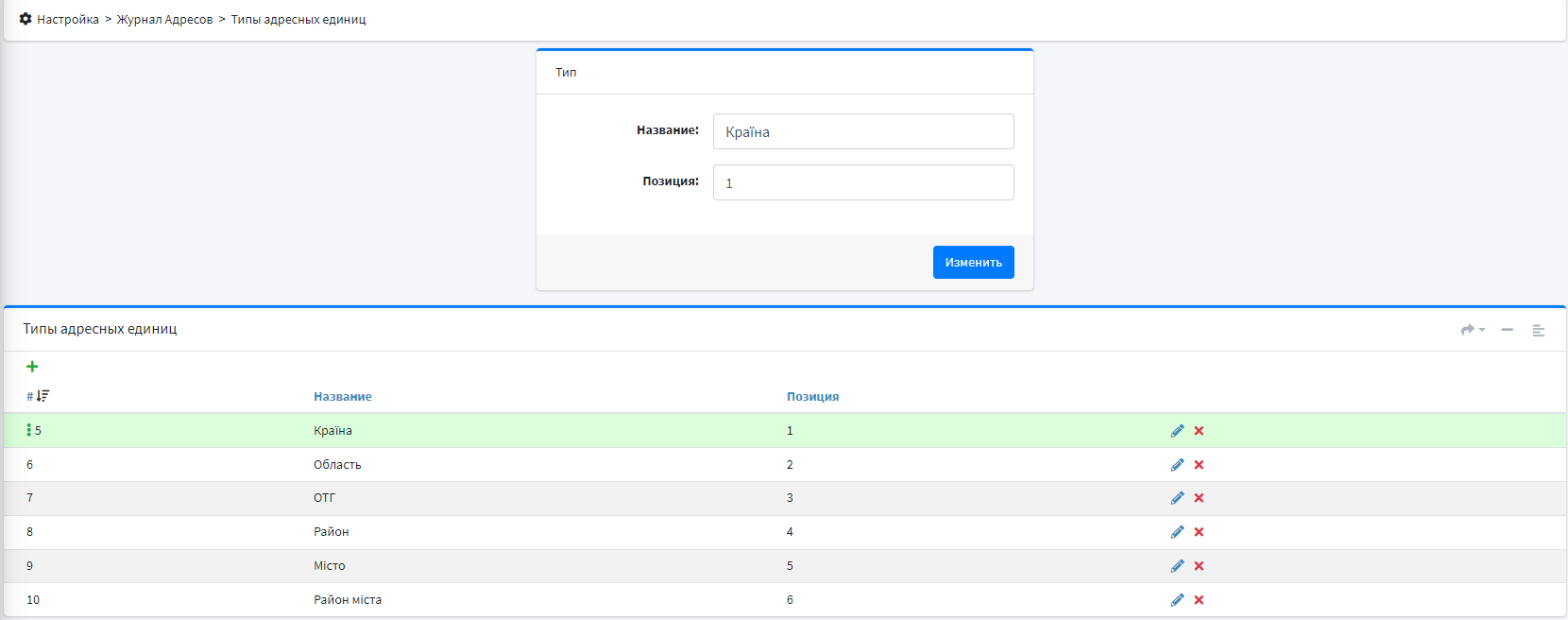The image size is (1568, 620).
Task: Collapse the panel with the minus icon
Action: (1508, 330)
